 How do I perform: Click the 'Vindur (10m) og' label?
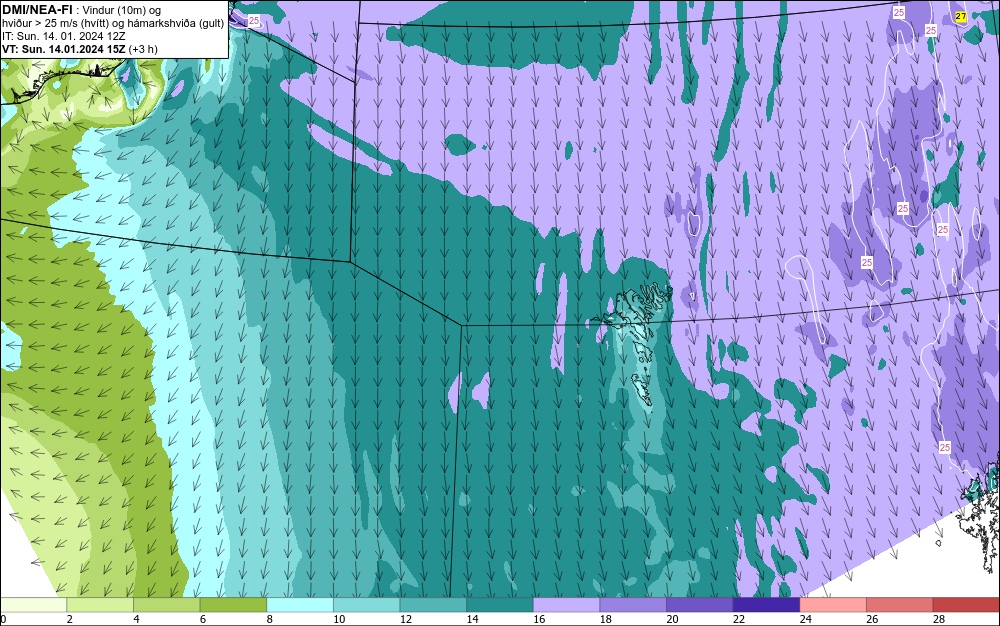click(123, 10)
